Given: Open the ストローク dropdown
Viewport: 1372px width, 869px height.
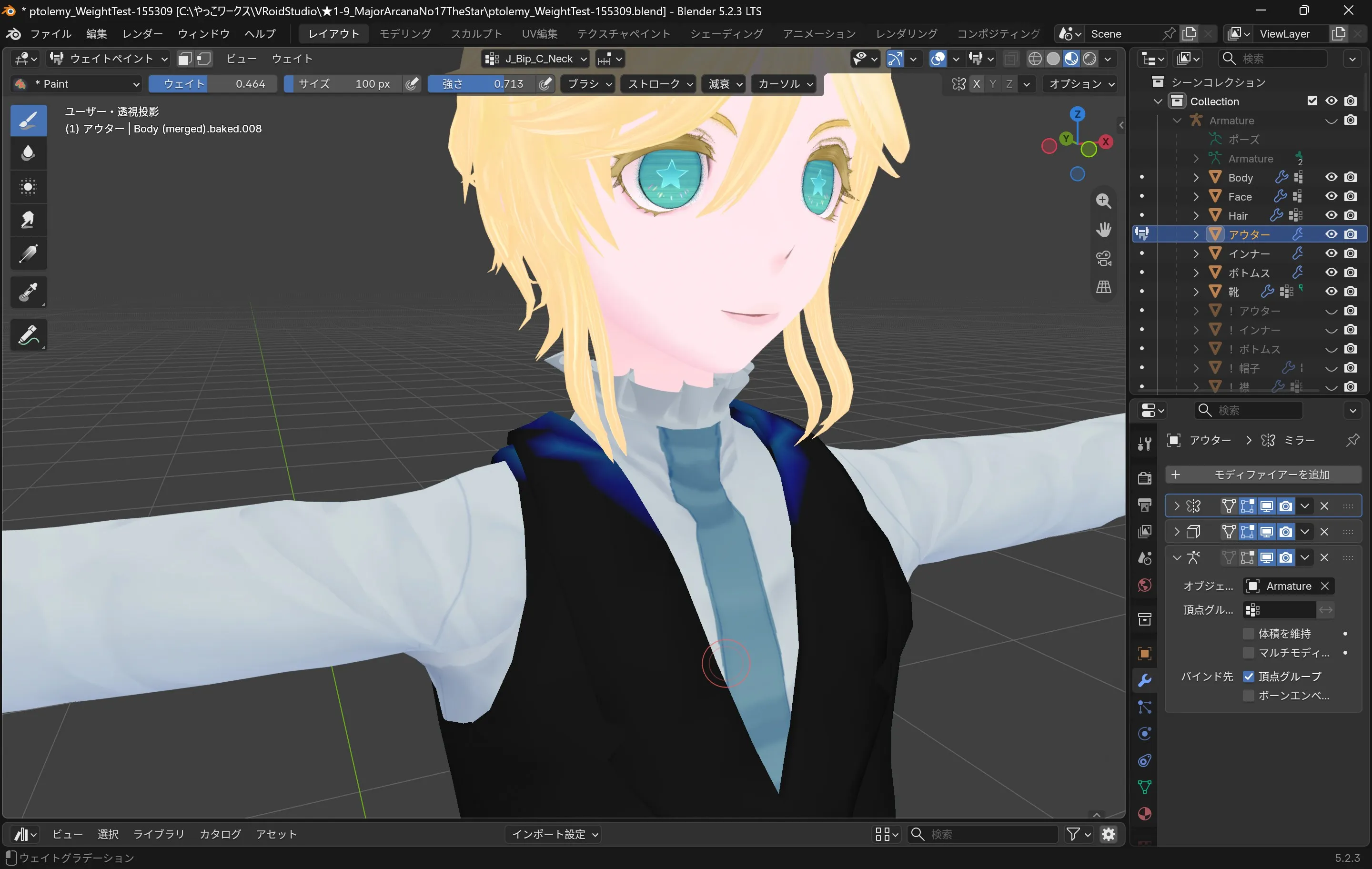Looking at the screenshot, I should (660, 84).
